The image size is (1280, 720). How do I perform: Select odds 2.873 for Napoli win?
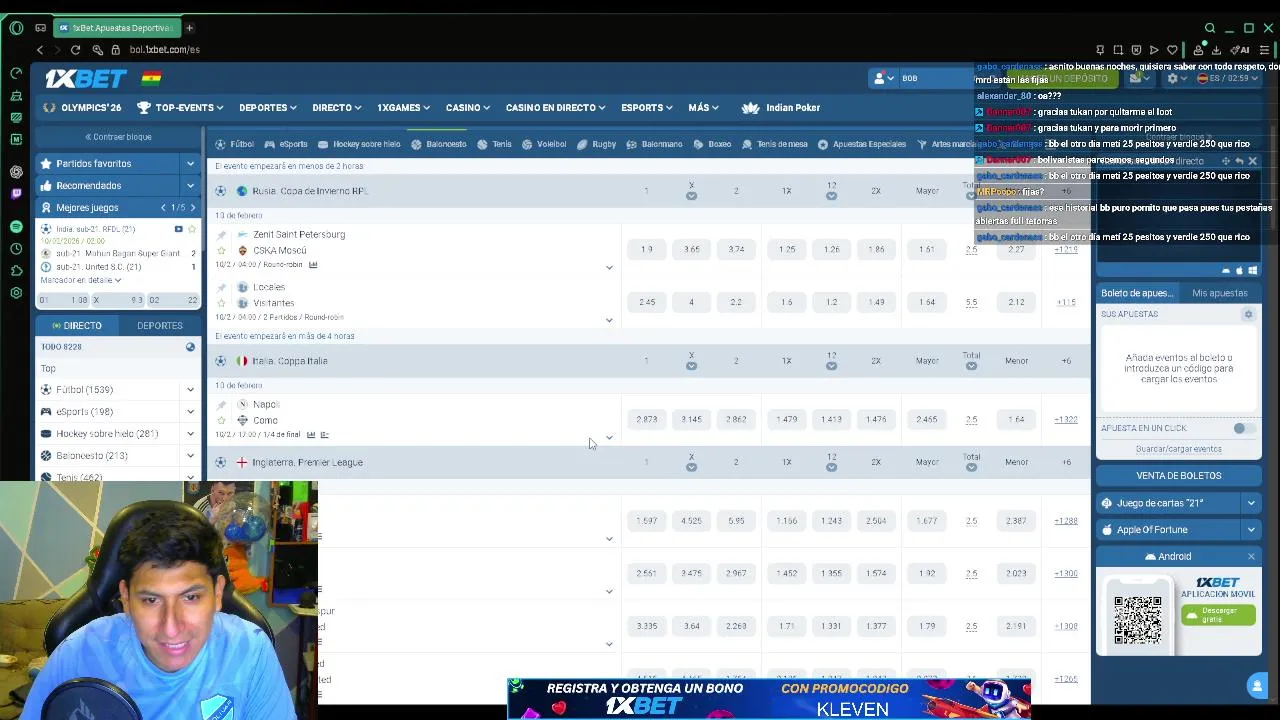pyautogui.click(x=647, y=419)
